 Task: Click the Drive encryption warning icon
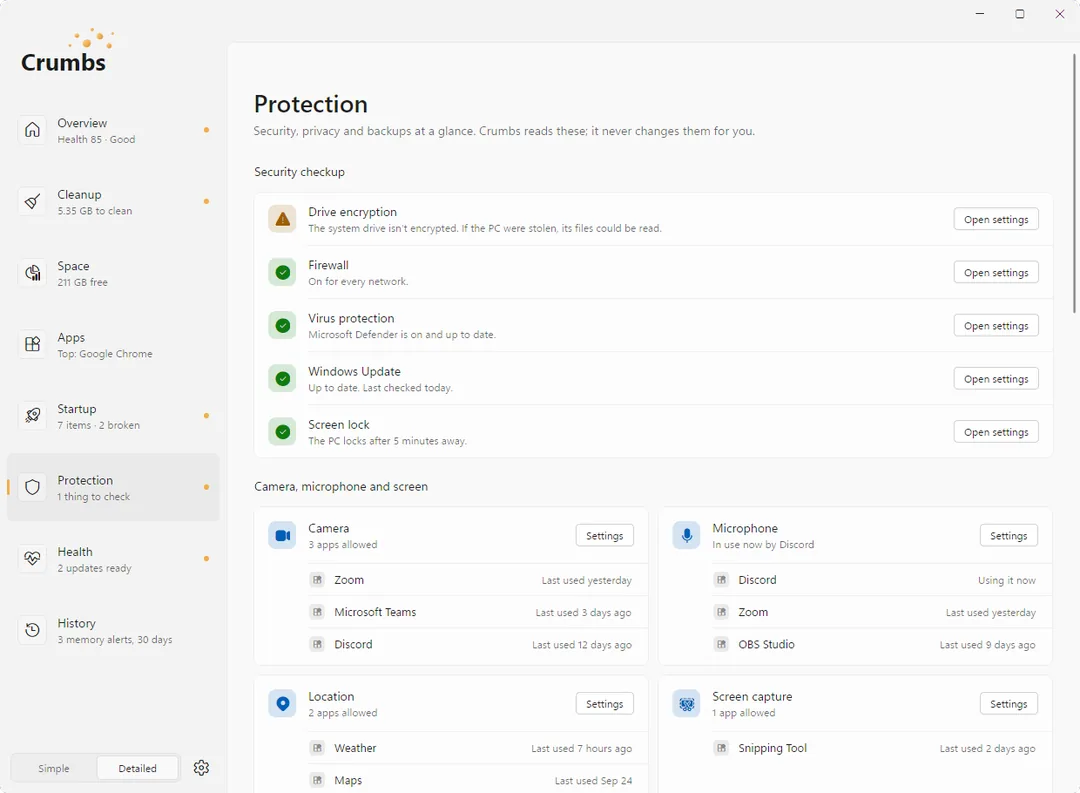point(282,219)
